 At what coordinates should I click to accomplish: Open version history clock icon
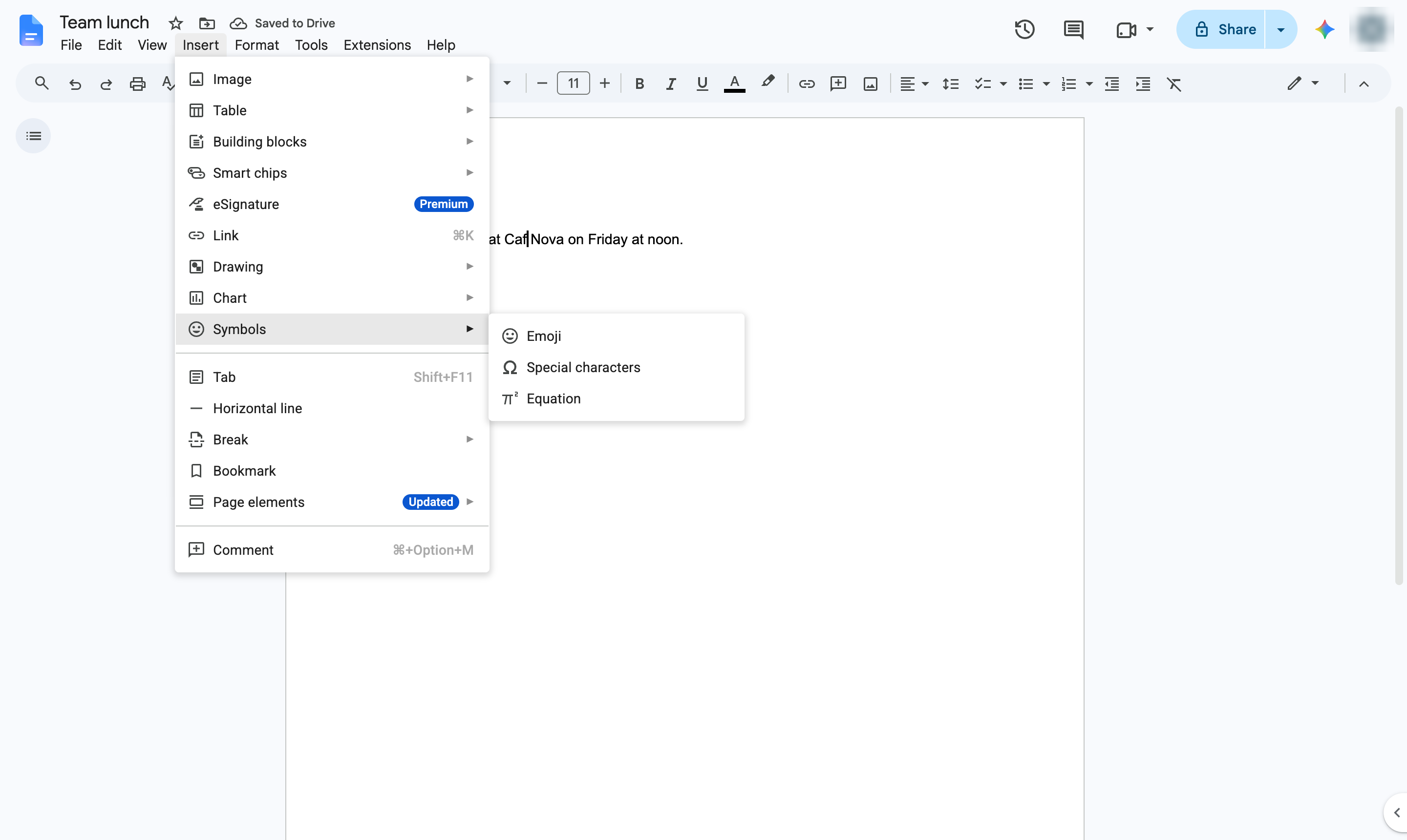(x=1024, y=29)
